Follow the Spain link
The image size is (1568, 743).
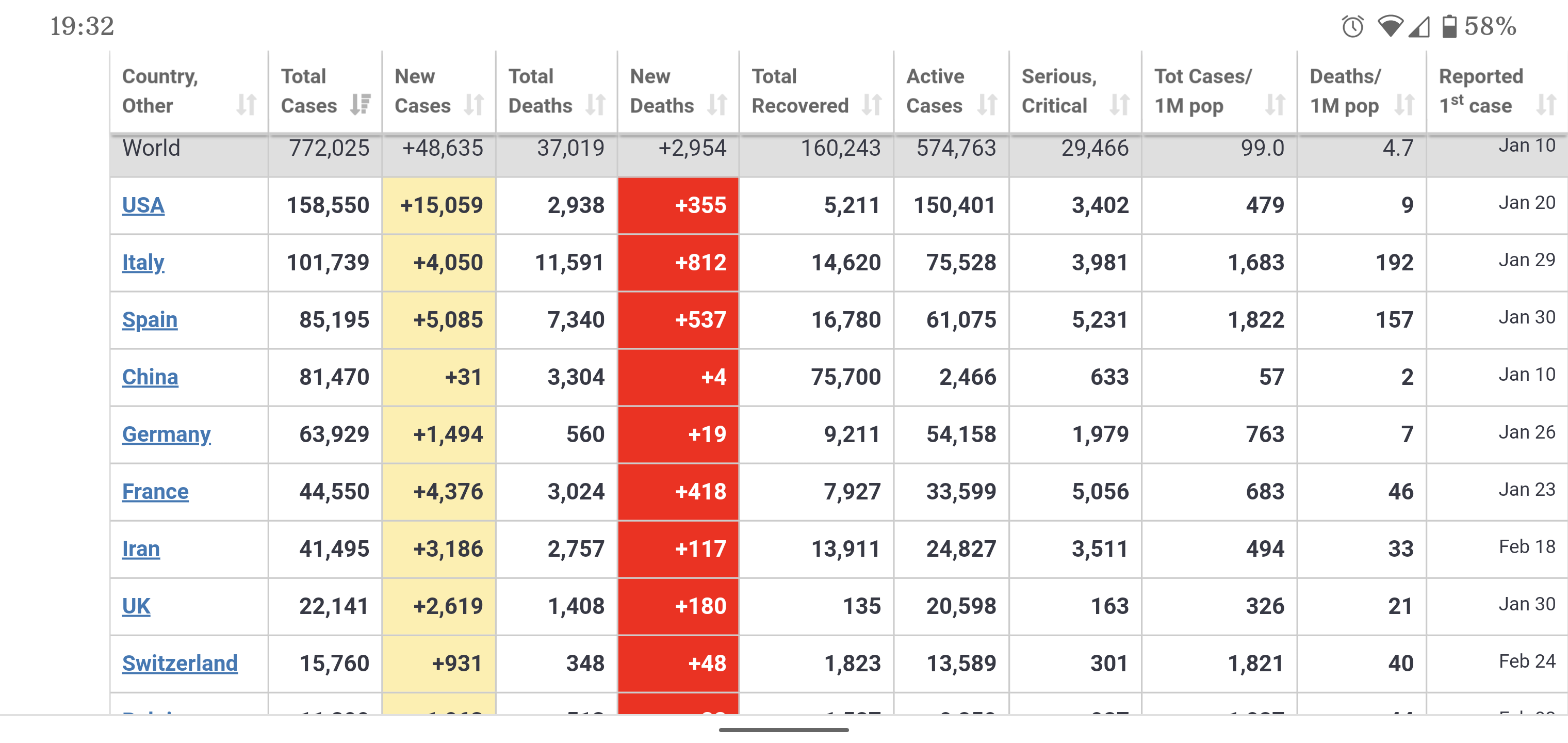[150, 320]
